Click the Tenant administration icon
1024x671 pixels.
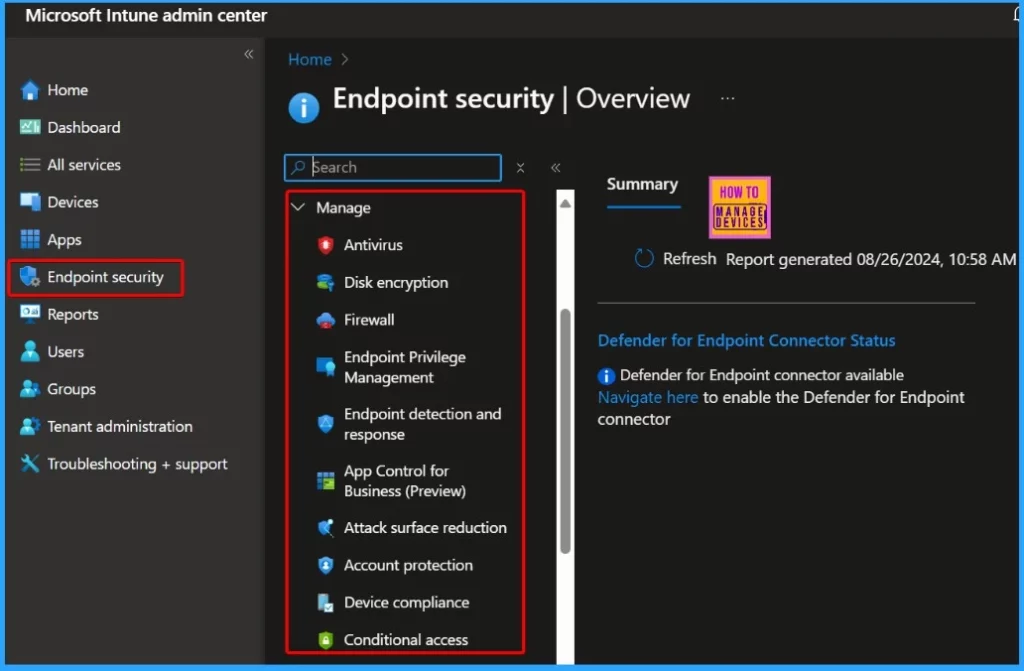[x=29, y=426]
